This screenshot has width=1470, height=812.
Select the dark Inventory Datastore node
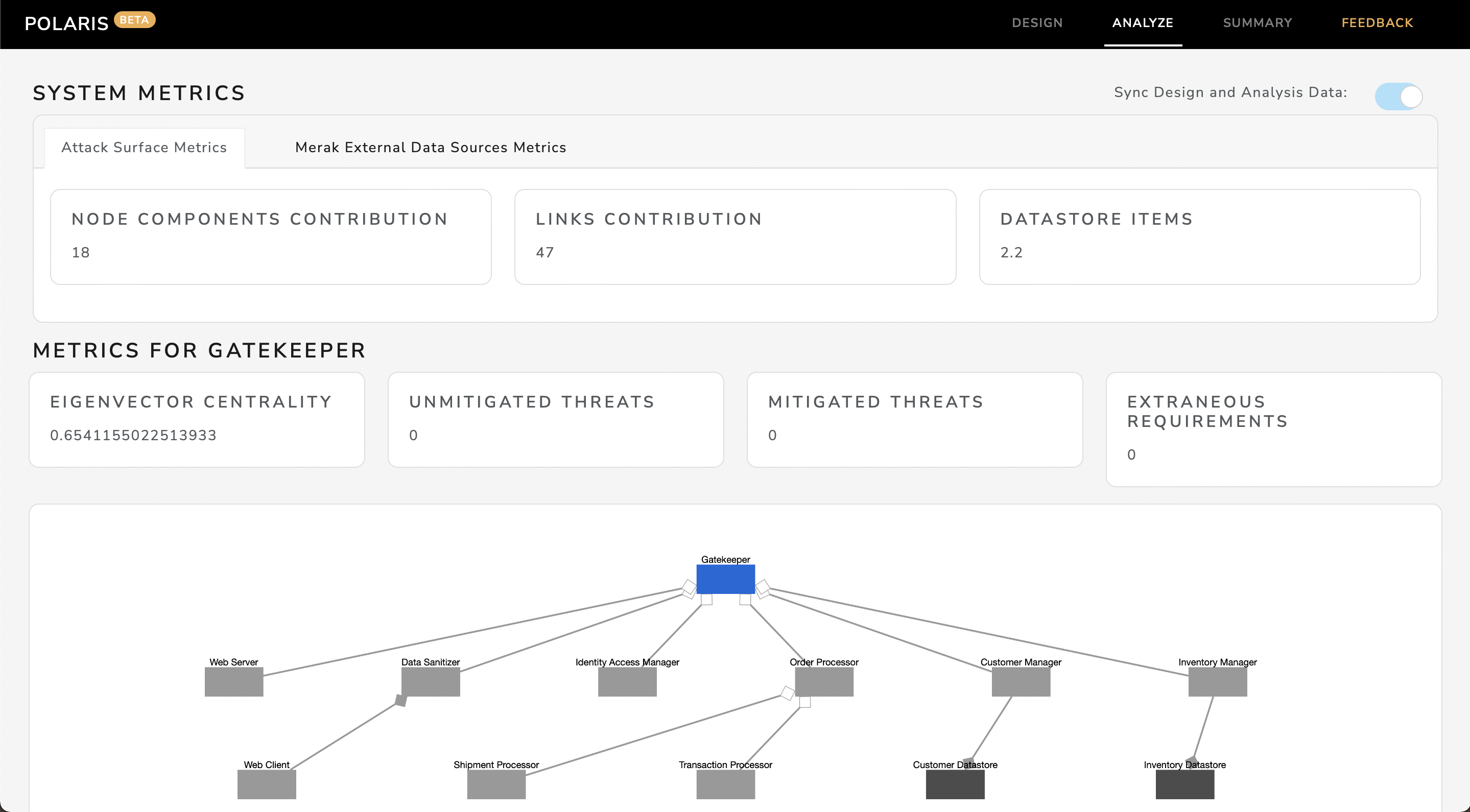pyautogui.click(x=1184, y=784)
